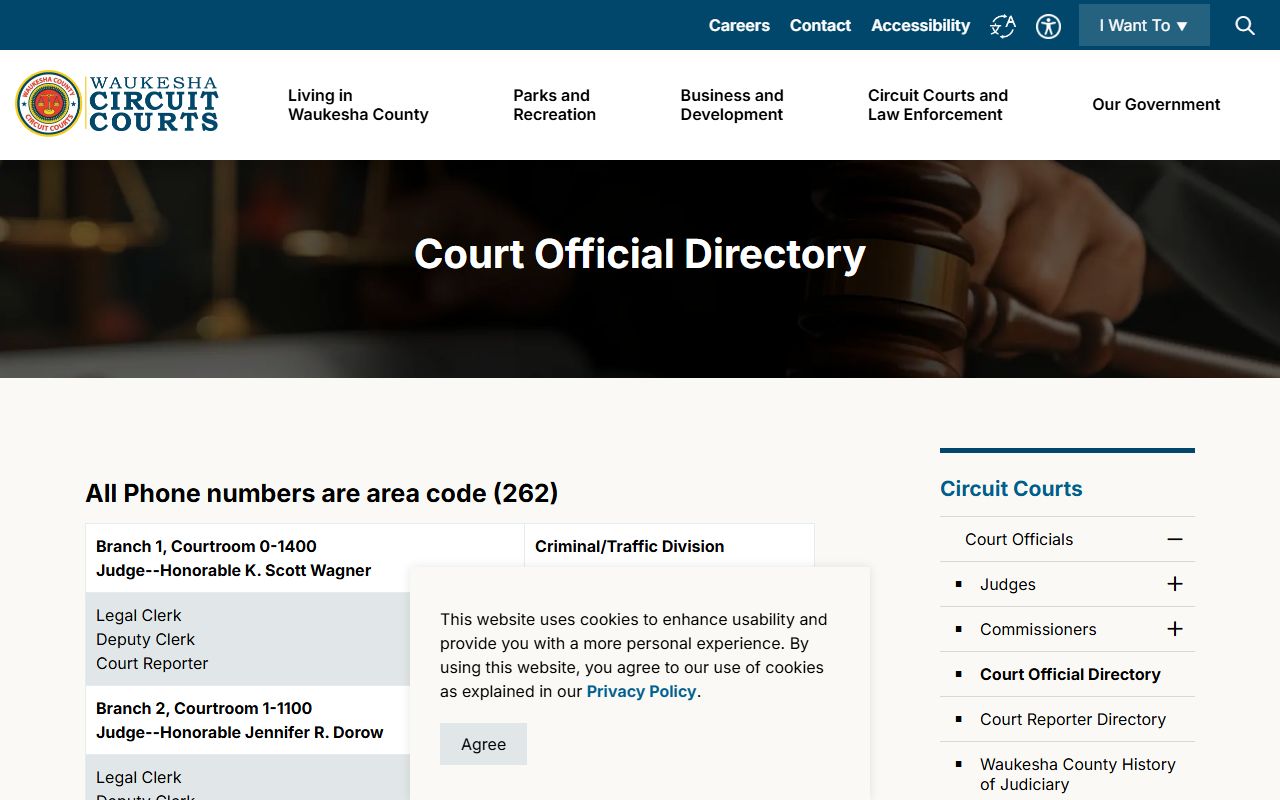The image size is (1280, 800).
Task: Open Commissioners sidebar link
Action: click(1038, 629)
